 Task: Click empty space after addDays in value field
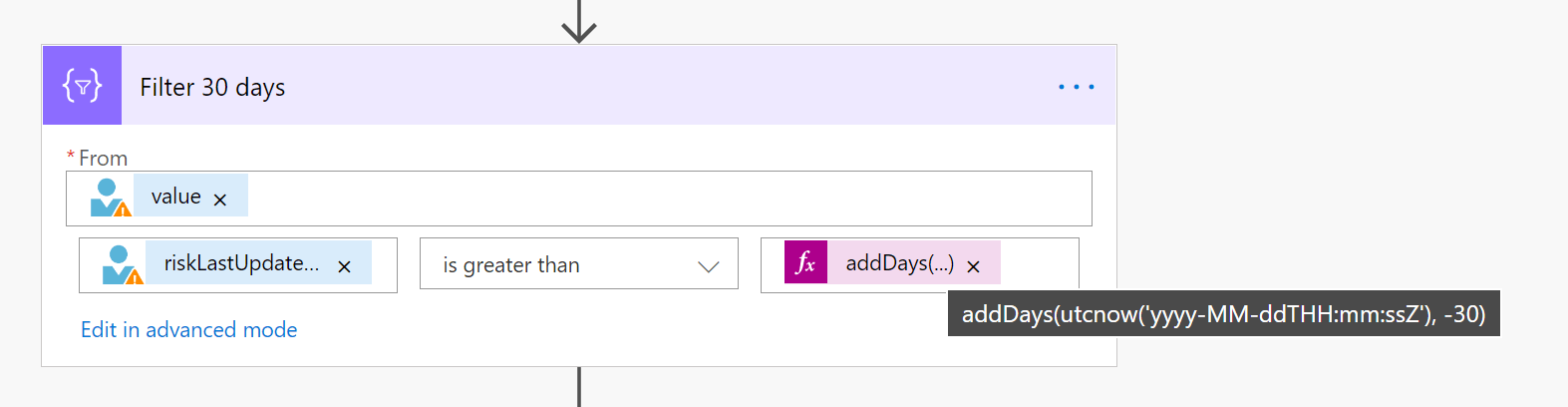pyautogui.click(x=1039, y=263)
